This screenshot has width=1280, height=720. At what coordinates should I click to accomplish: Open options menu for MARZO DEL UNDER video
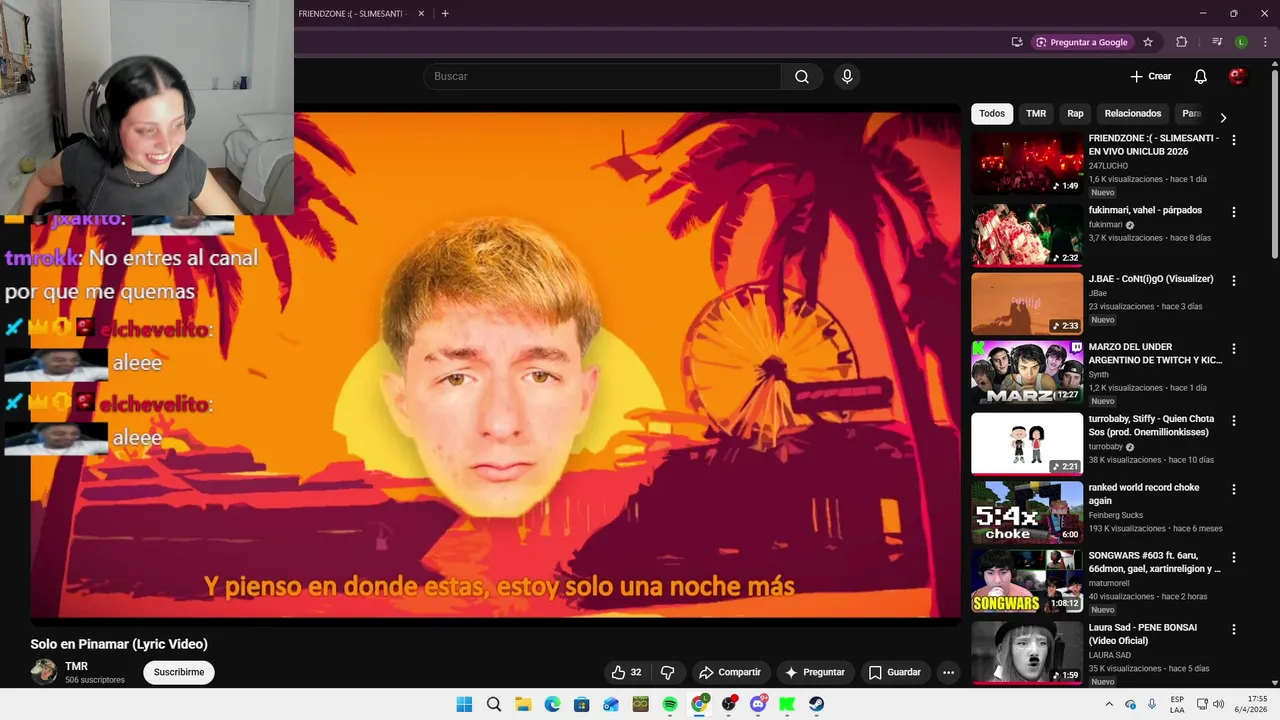(x=1234, y=349)
